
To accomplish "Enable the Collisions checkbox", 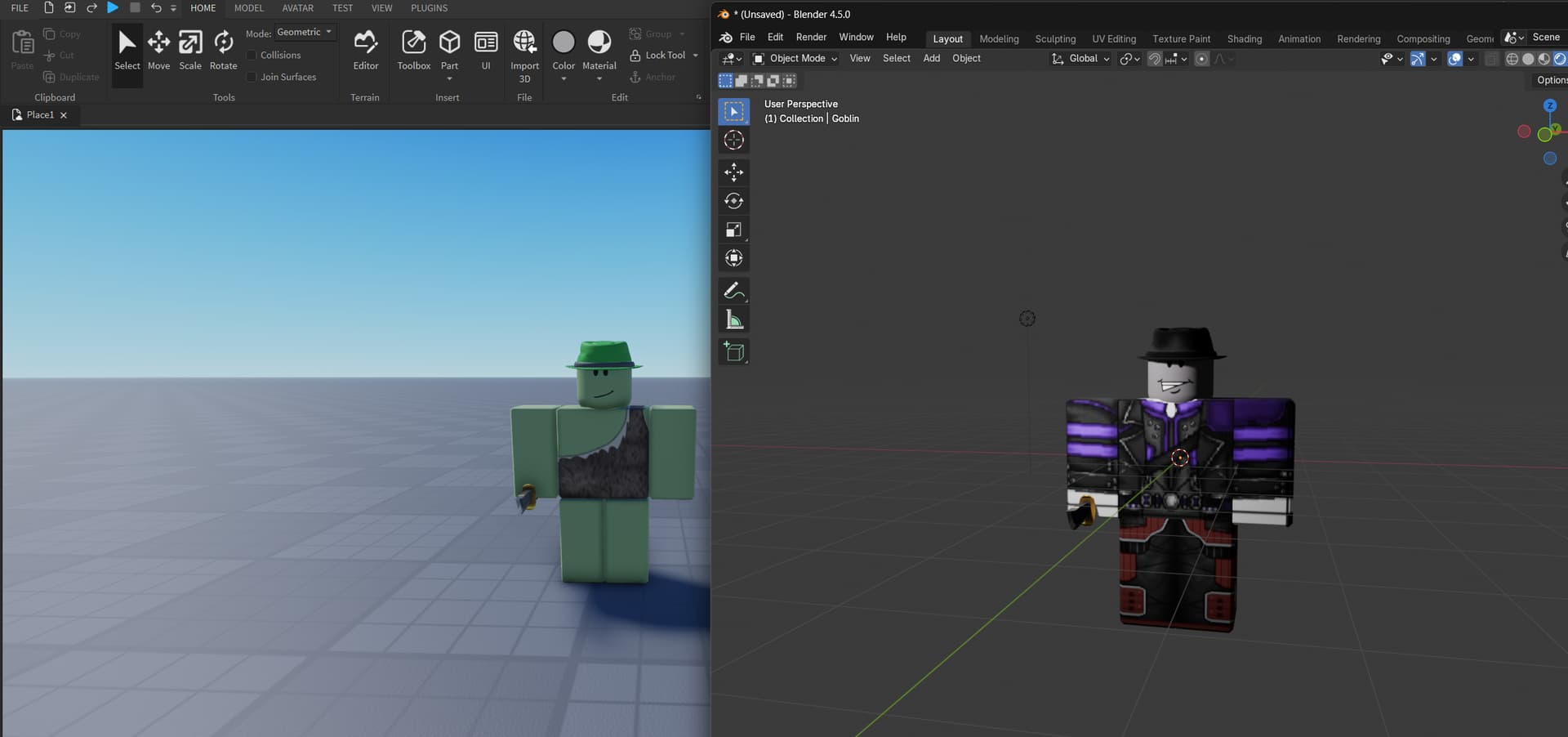I will pyautogui.click(x=252, y=55).
